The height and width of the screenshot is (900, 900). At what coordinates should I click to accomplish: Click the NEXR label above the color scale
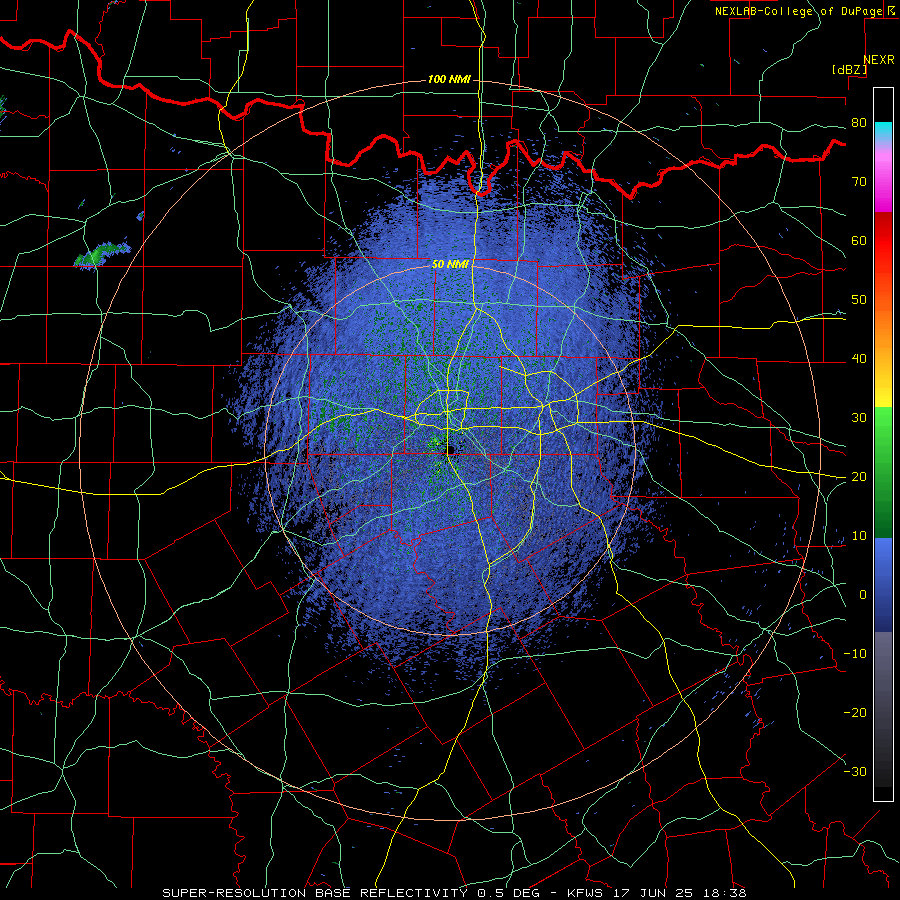pos(879,60)
